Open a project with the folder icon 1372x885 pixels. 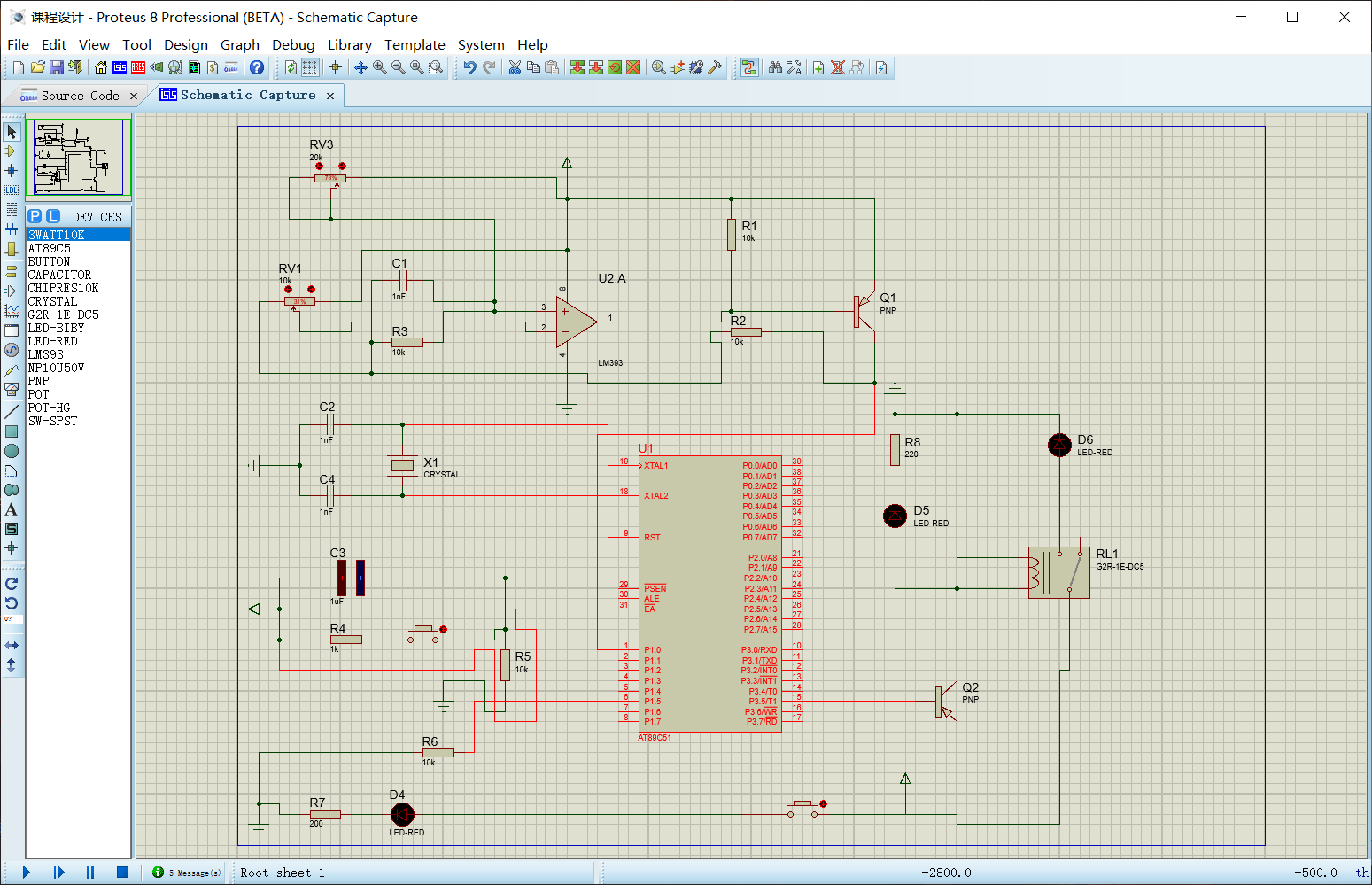(x=37, y=67)
